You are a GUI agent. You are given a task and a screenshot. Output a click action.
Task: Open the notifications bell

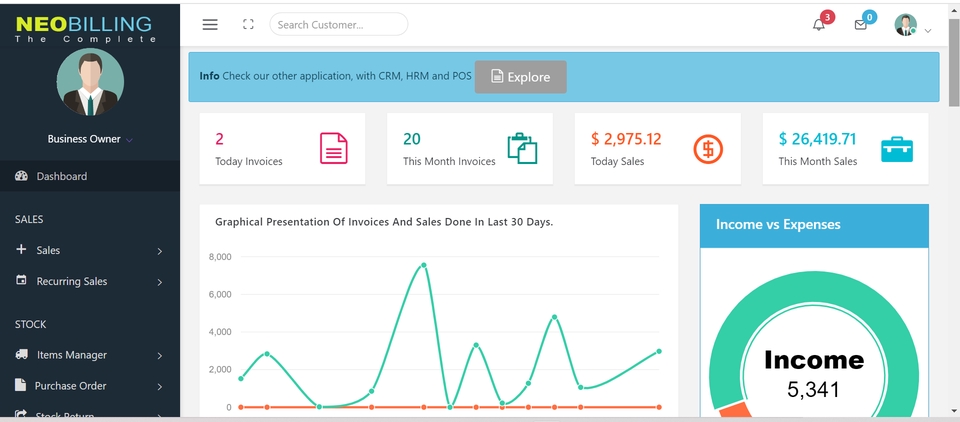click(x=819, y=24)
